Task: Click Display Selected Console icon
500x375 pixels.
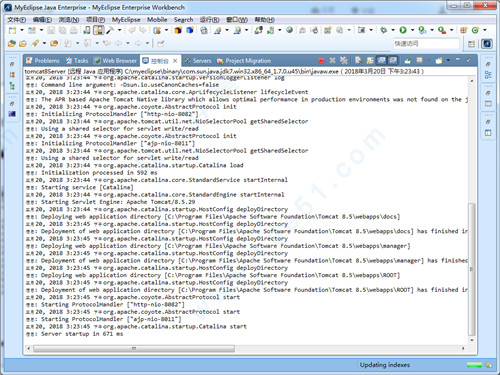Action: (419, 60)
